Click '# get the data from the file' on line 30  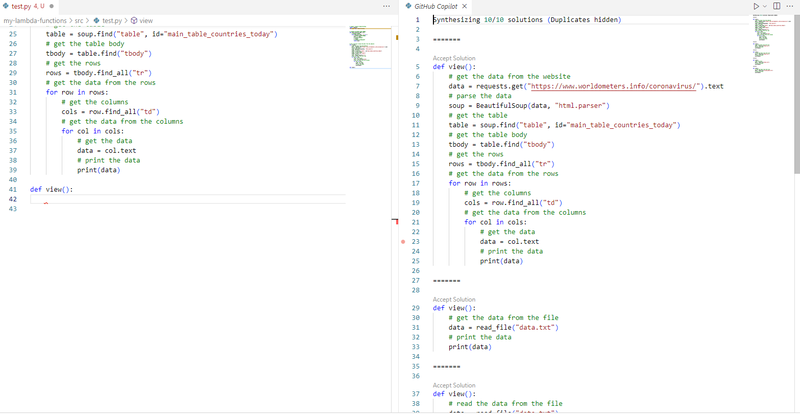coord(504,318)
